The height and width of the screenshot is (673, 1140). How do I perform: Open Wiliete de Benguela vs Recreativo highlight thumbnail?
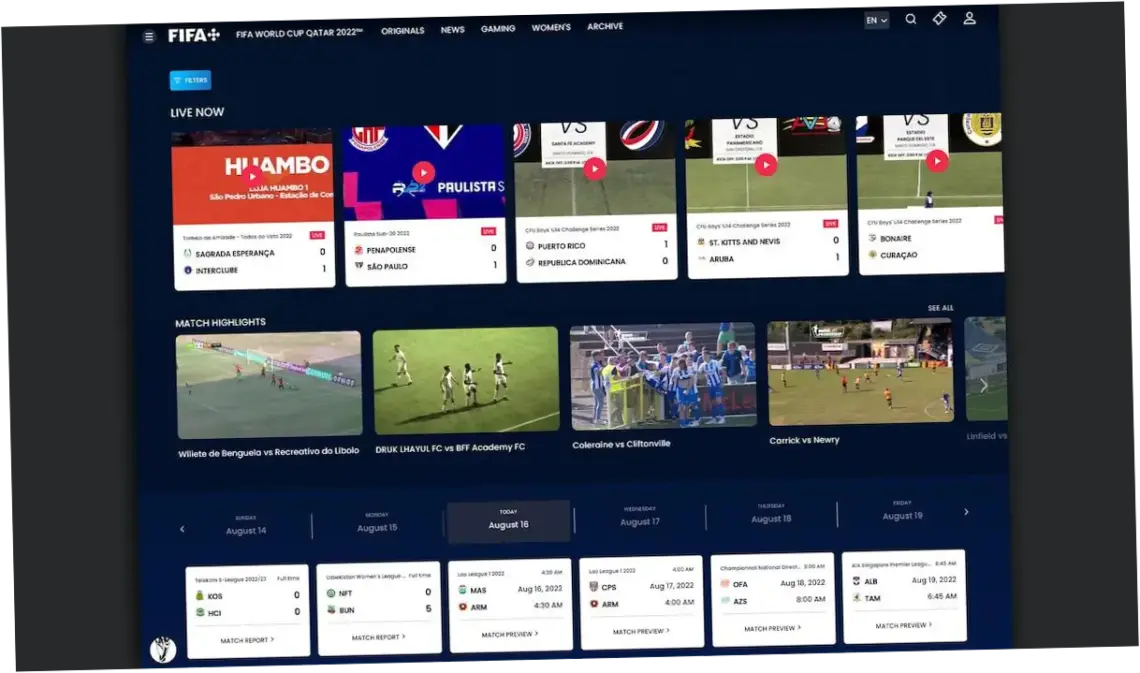(269, 385)
